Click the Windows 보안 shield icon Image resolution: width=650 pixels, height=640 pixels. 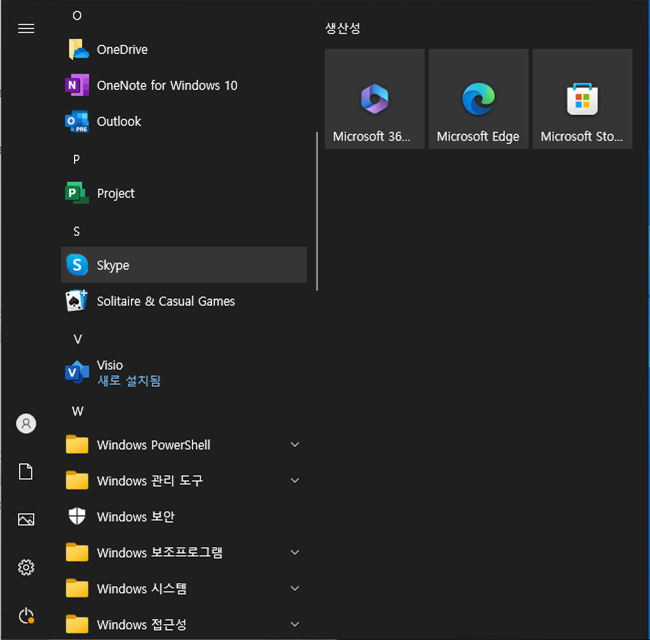(77, 516)
